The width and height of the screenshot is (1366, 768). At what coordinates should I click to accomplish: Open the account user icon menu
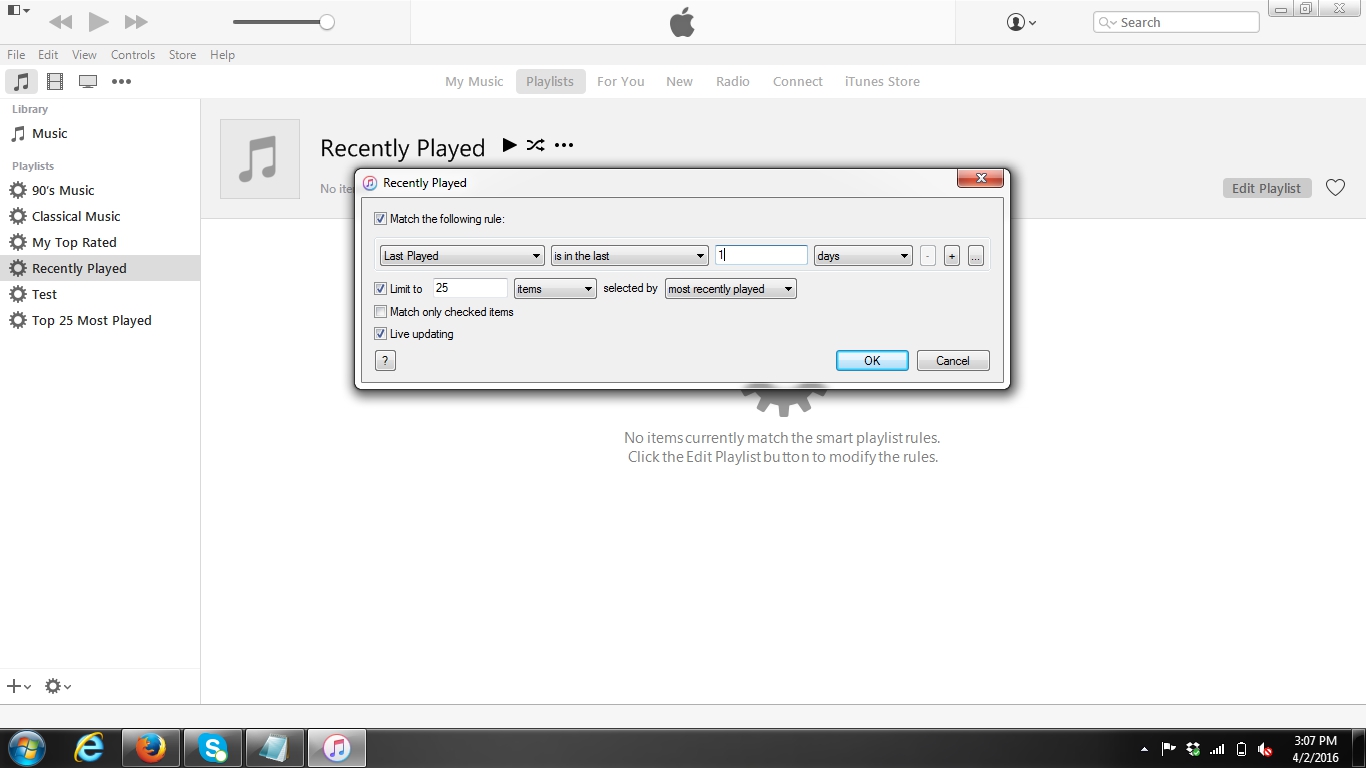(1021, 22)
